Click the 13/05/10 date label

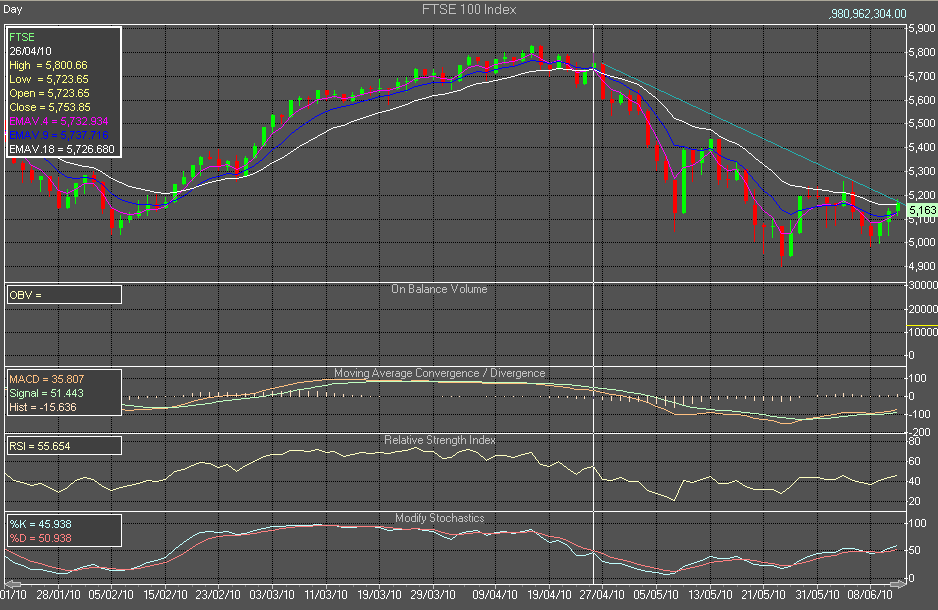[x=710, y=595]
